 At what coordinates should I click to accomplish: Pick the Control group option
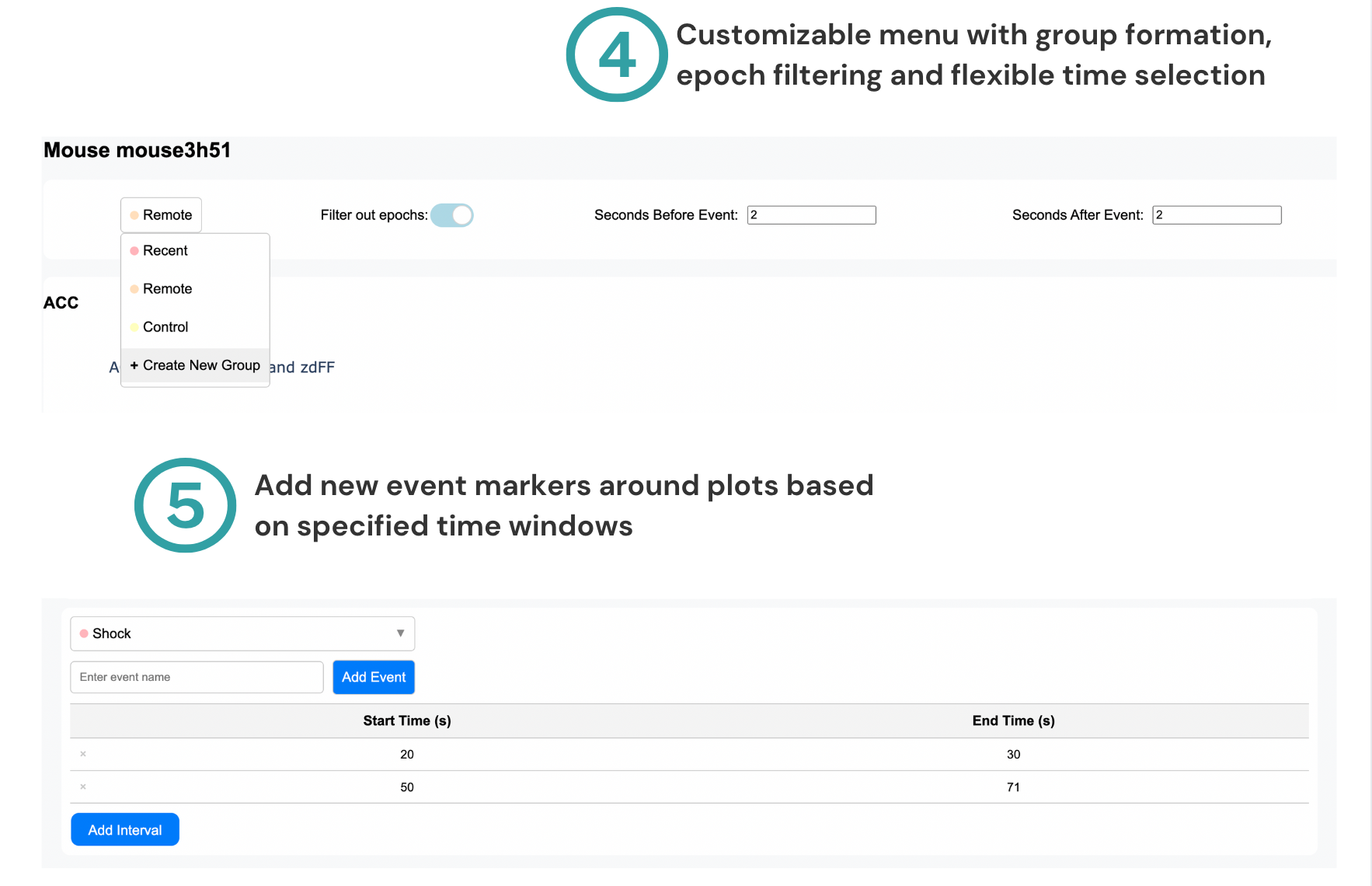tap(165, 327)
